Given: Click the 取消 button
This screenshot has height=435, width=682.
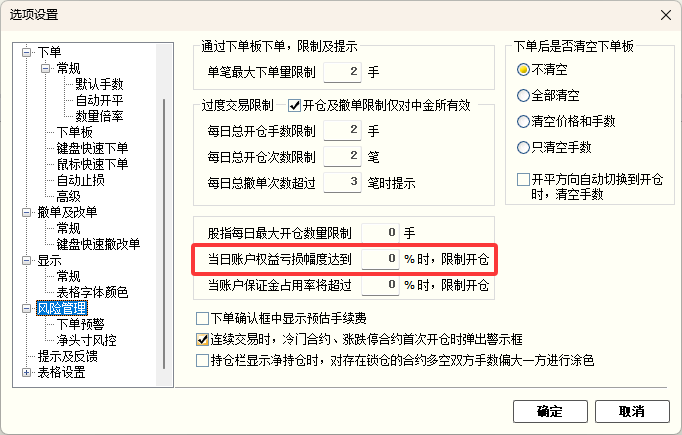Looking at the screenshot, I should click(x=632, y=412).
